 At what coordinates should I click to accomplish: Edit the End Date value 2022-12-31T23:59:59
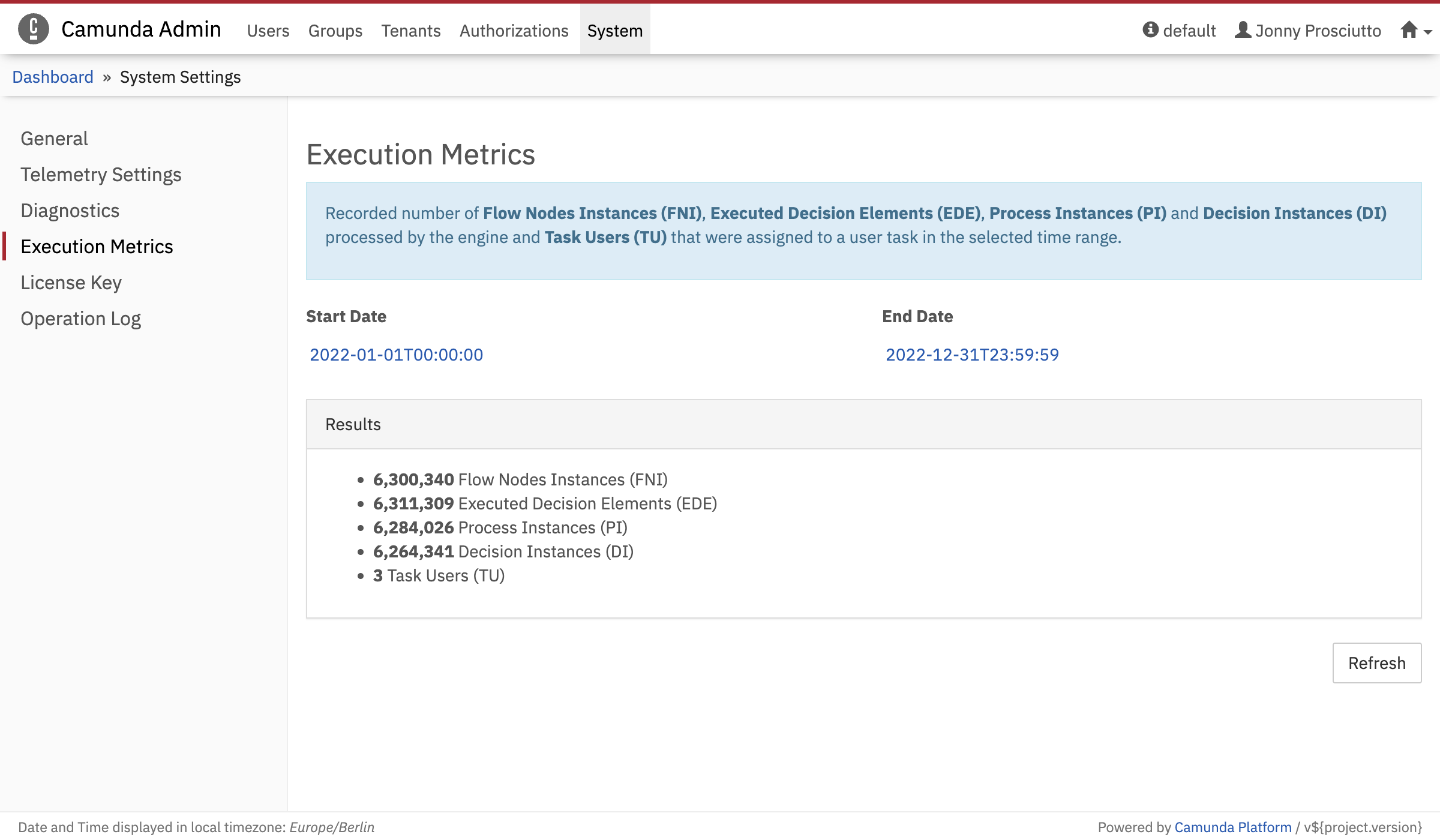click(x=972, y=355)
